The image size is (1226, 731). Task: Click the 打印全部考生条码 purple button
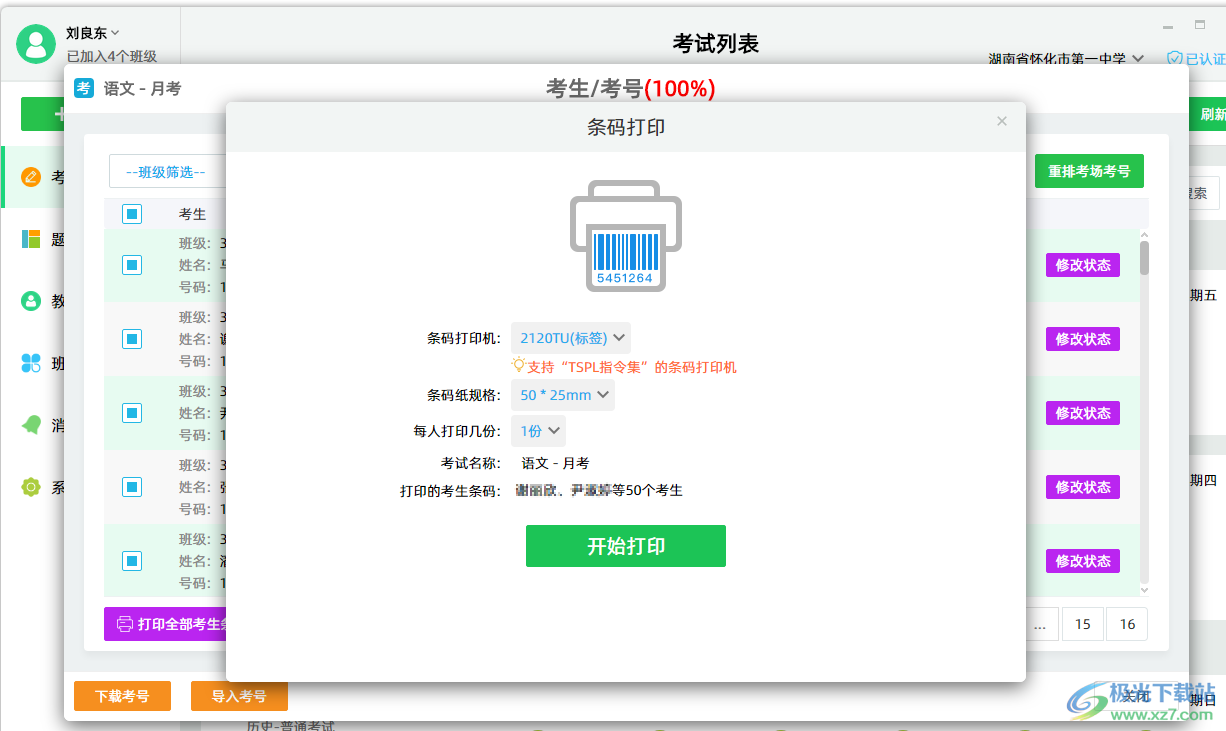click(x=165, y=624)
